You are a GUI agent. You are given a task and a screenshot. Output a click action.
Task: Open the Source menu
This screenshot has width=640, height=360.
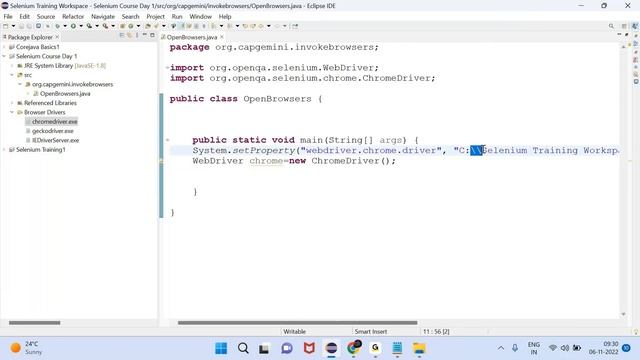[46, 16]
